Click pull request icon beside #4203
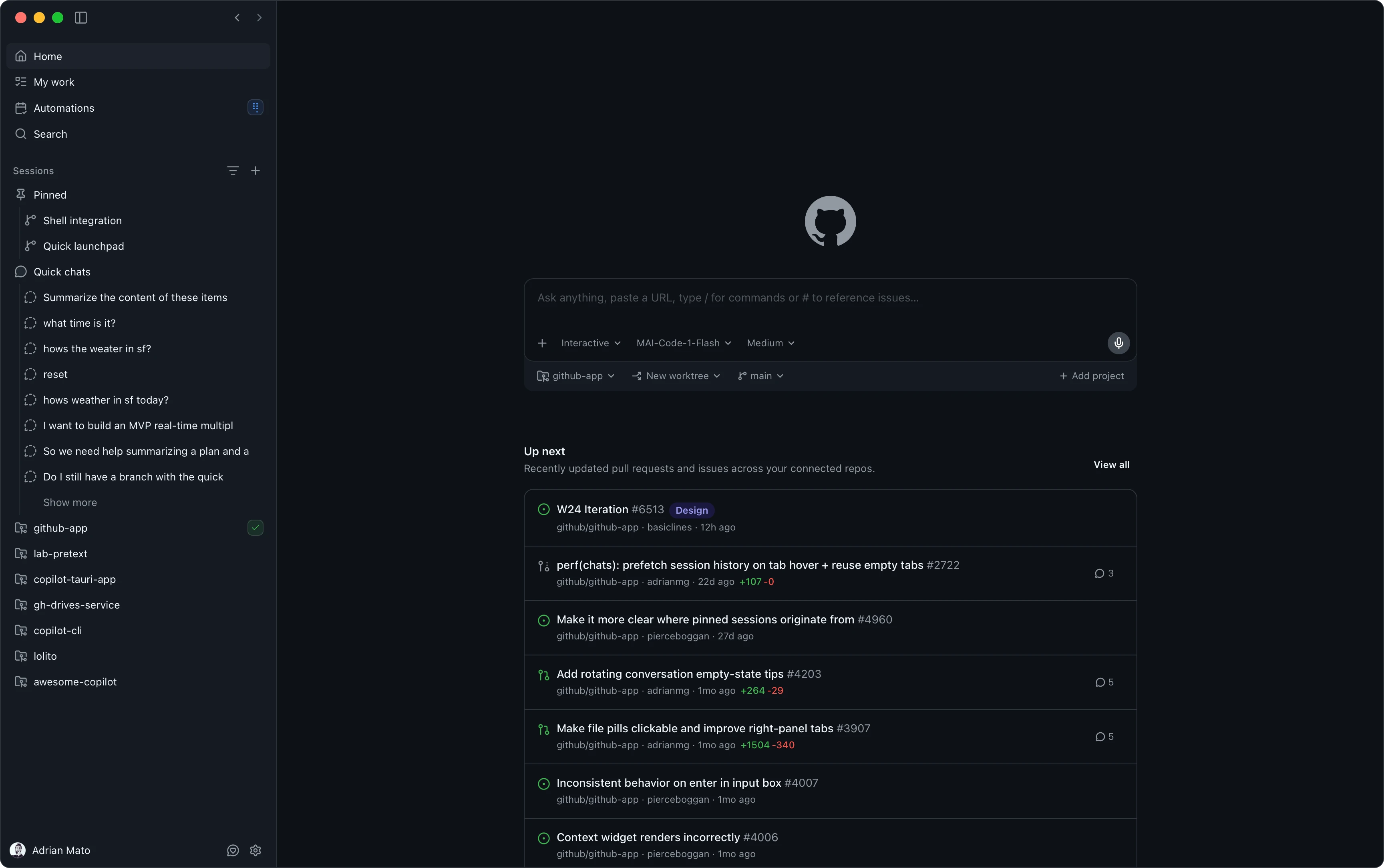The width and height of the screenshot is (1384, 868). (543, 675)
